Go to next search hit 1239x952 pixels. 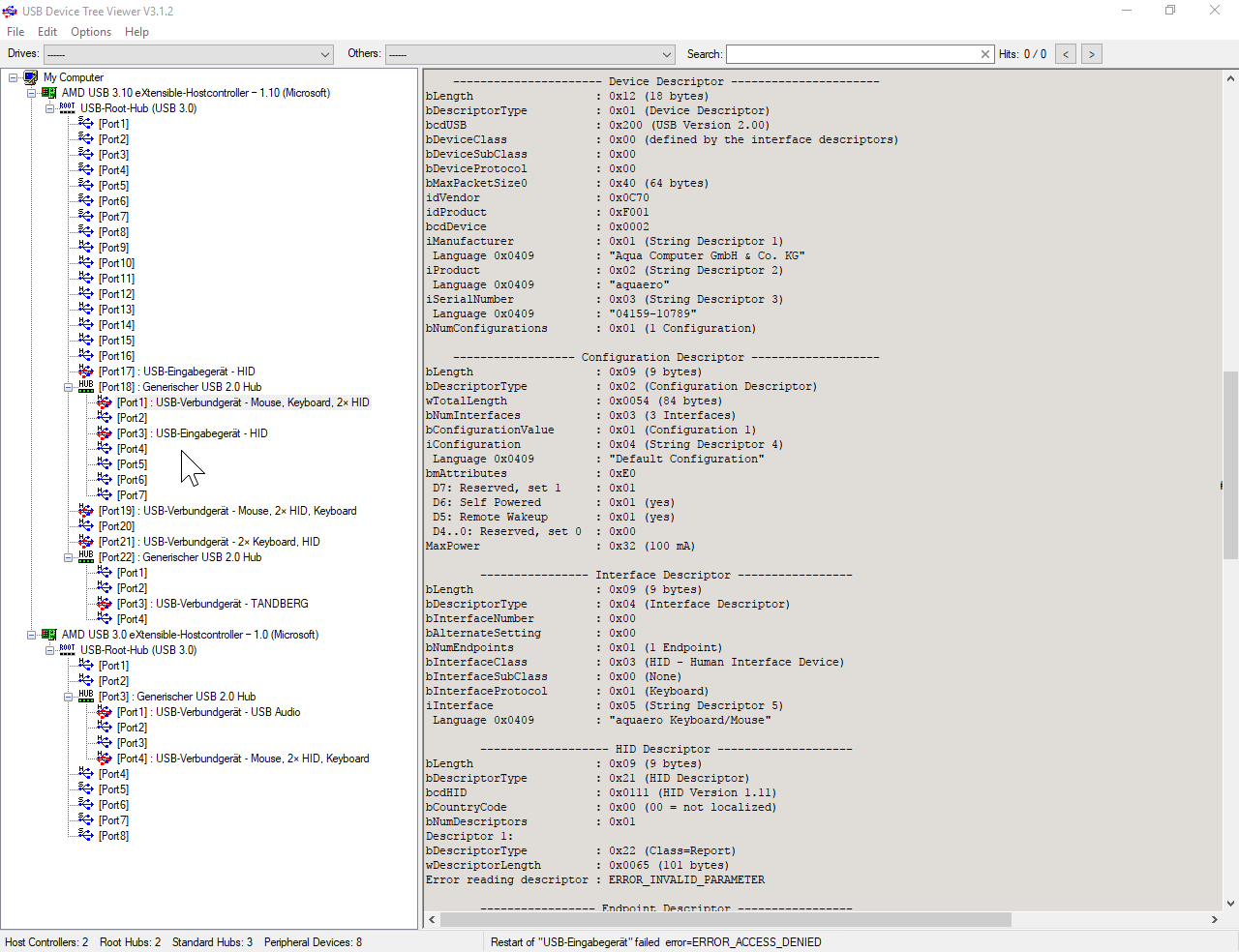point(1092,54)
